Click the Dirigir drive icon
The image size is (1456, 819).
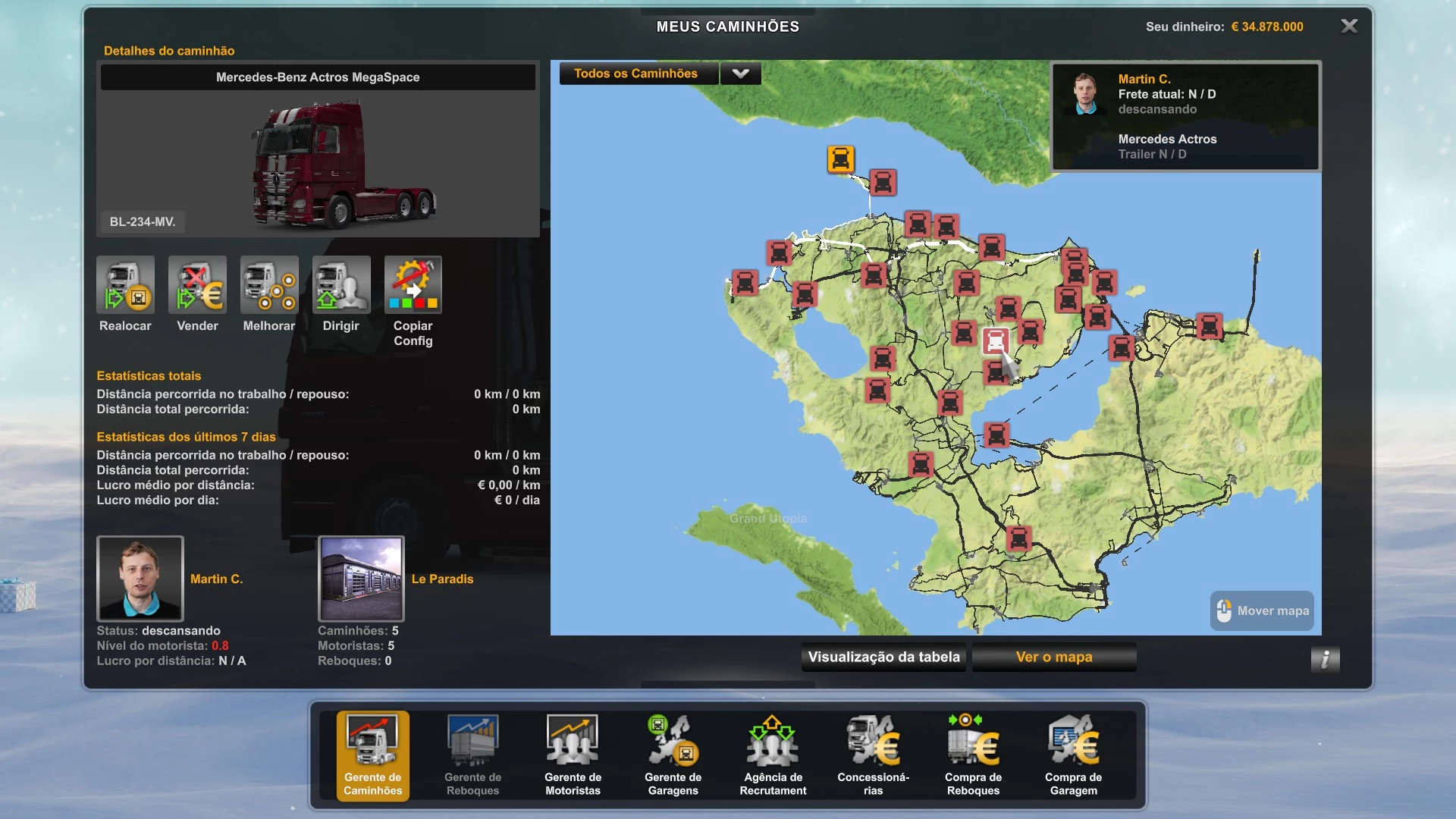point(341,285)
